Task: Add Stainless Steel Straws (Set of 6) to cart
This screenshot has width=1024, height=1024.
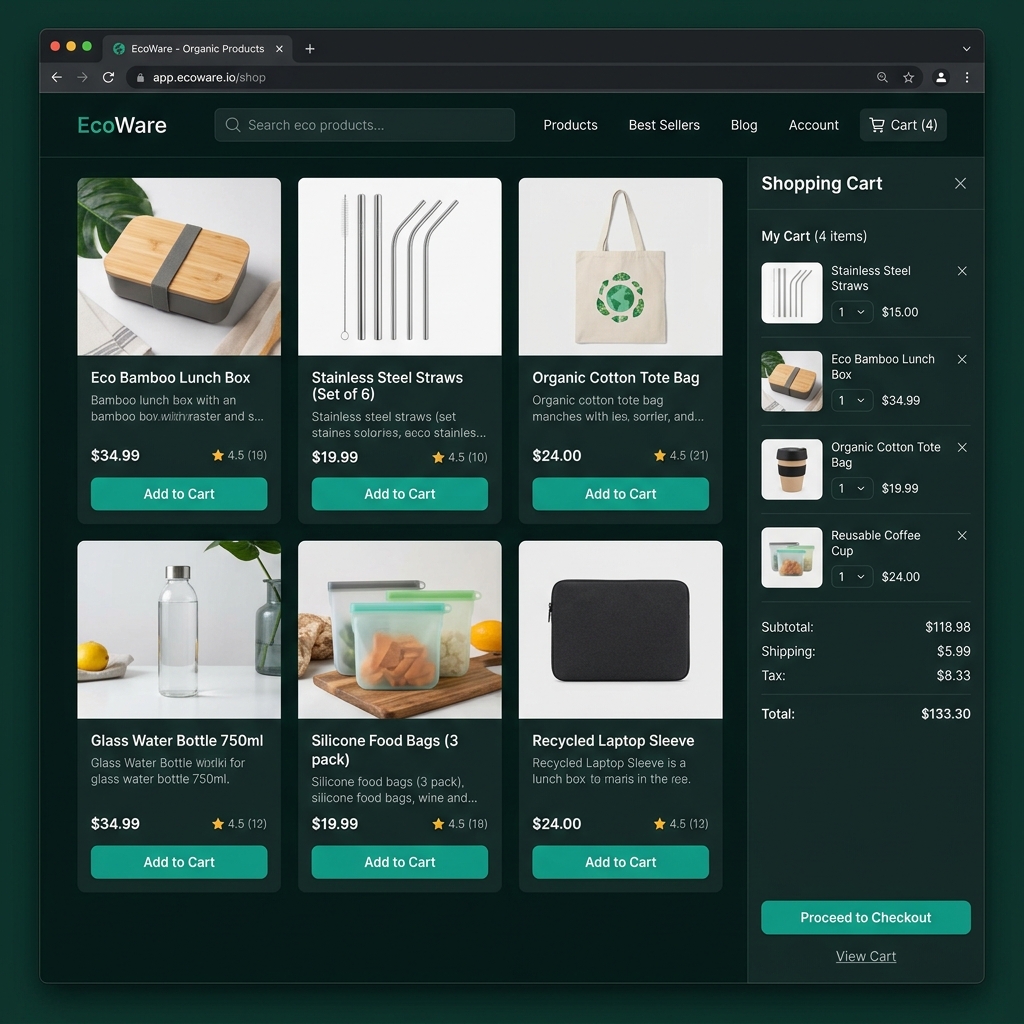Action: [400, 494]
